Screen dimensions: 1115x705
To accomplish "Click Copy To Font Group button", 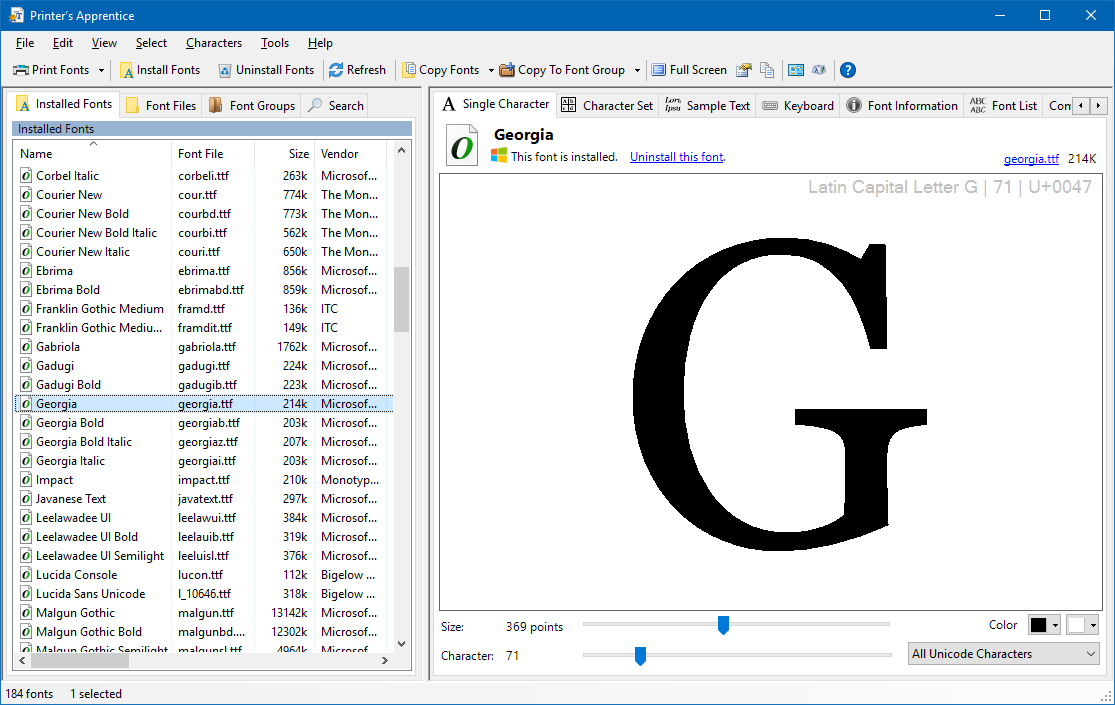I will click(x=562, y=70).
